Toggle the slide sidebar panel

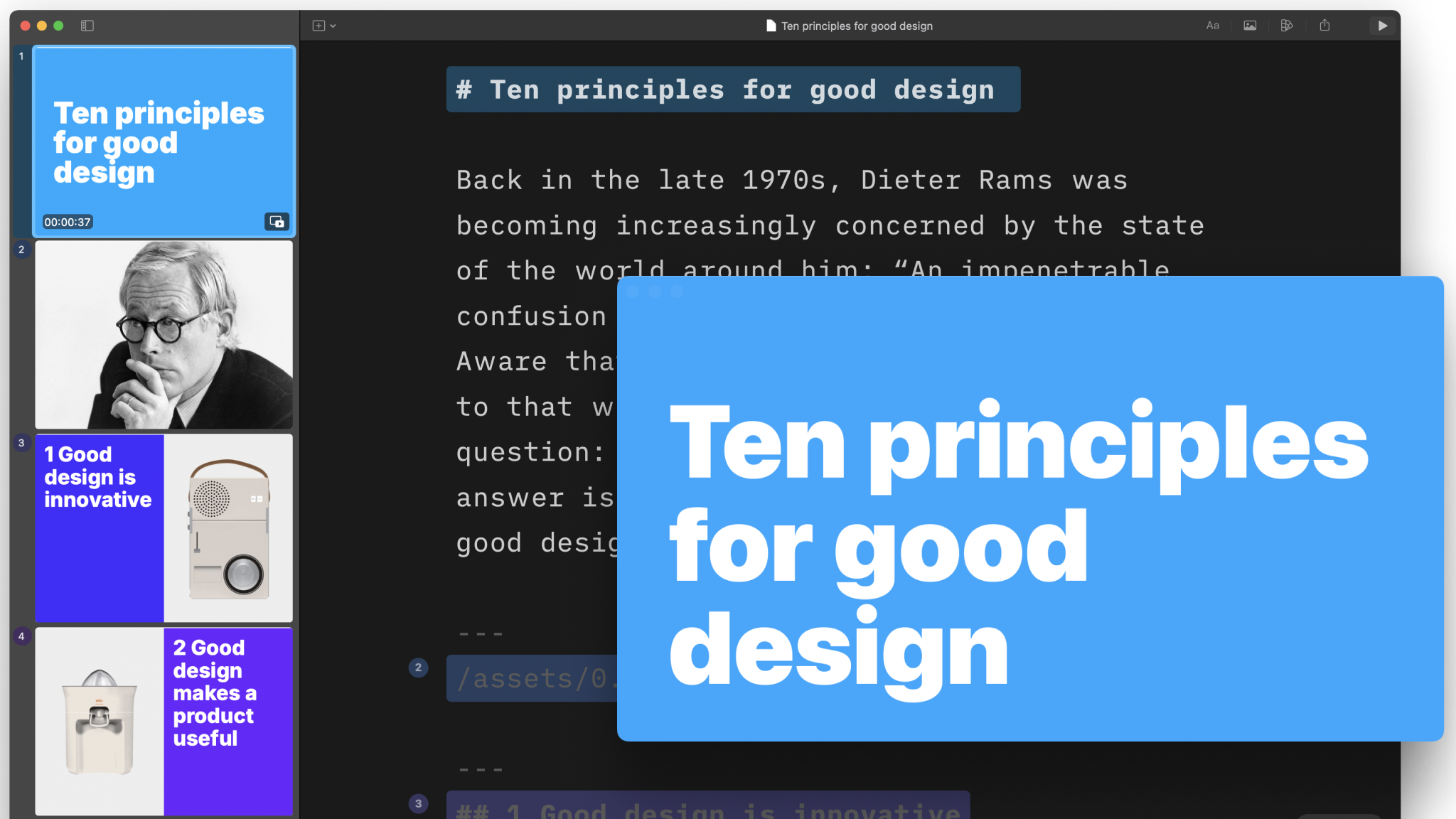(x=87, y=26)
